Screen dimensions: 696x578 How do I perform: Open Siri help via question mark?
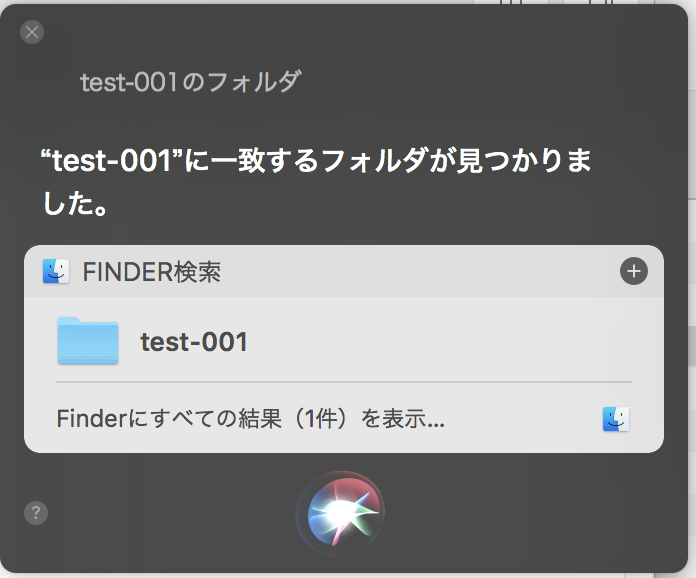35,513
